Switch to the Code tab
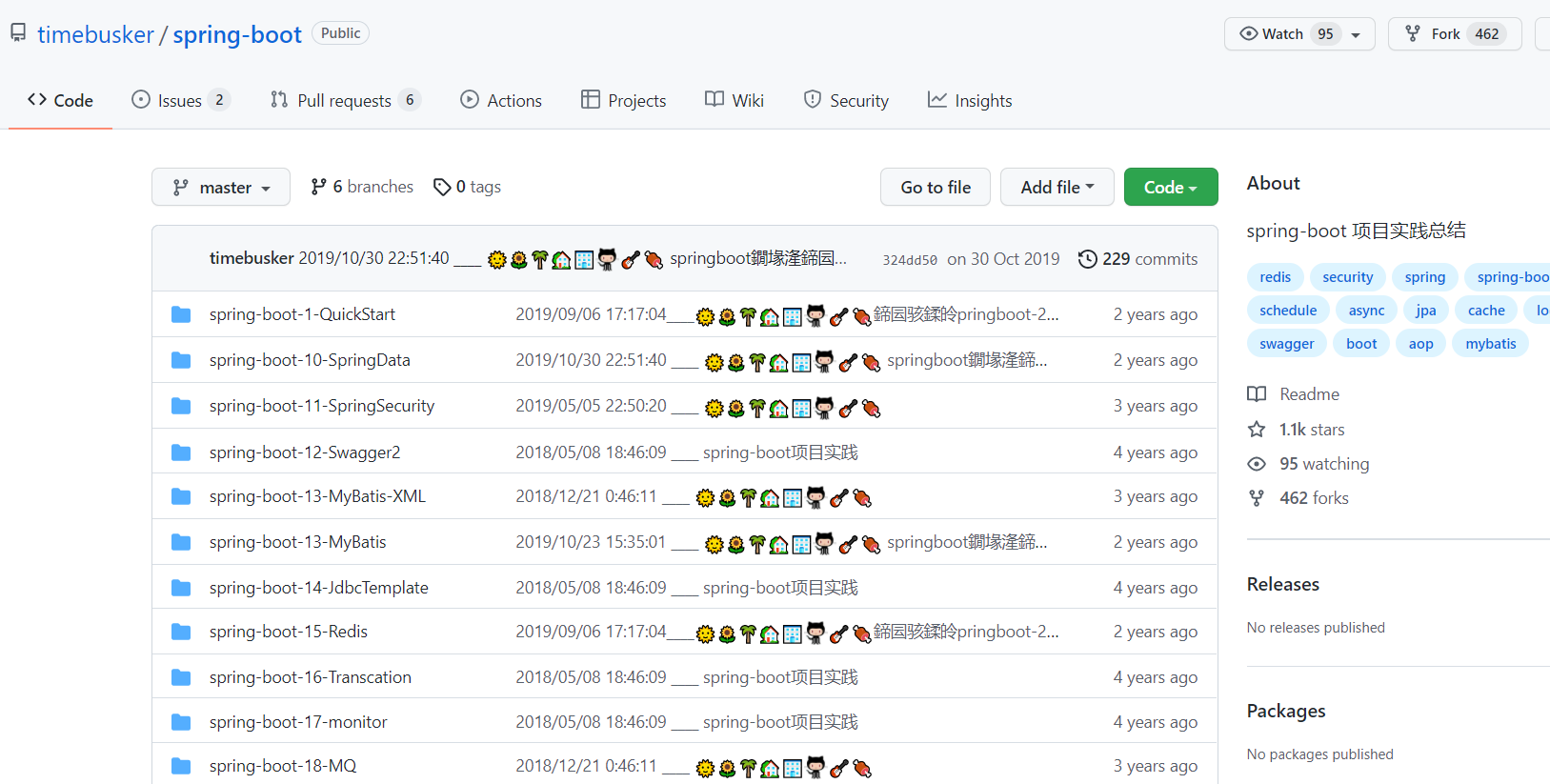 [x=60, y=100]
